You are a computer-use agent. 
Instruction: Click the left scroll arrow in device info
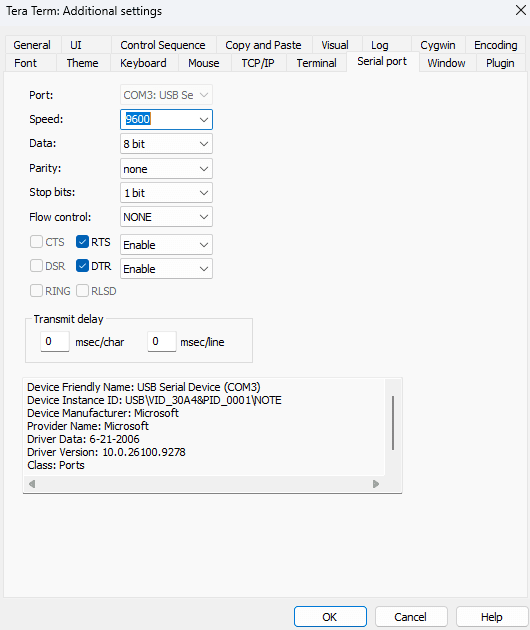point(32,484)
